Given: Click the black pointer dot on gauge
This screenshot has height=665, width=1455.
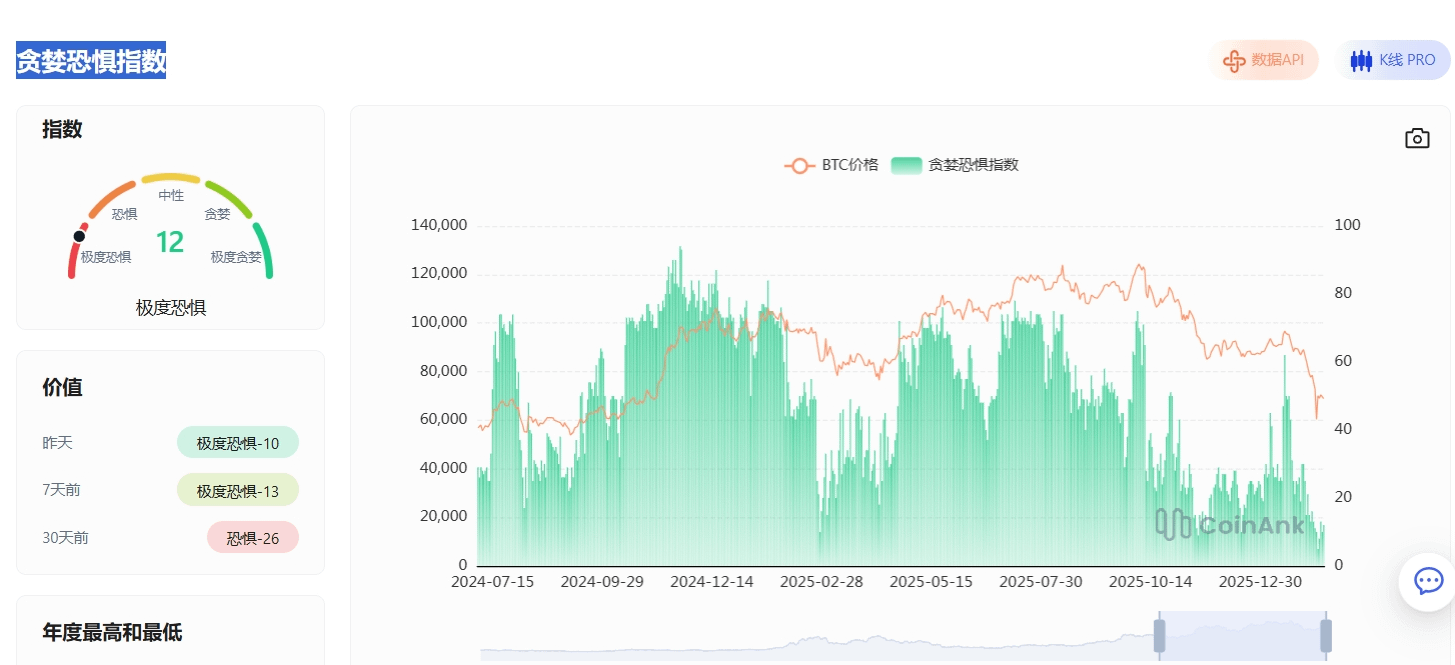Looking at the screenshot, I should [x=79, y=236].
